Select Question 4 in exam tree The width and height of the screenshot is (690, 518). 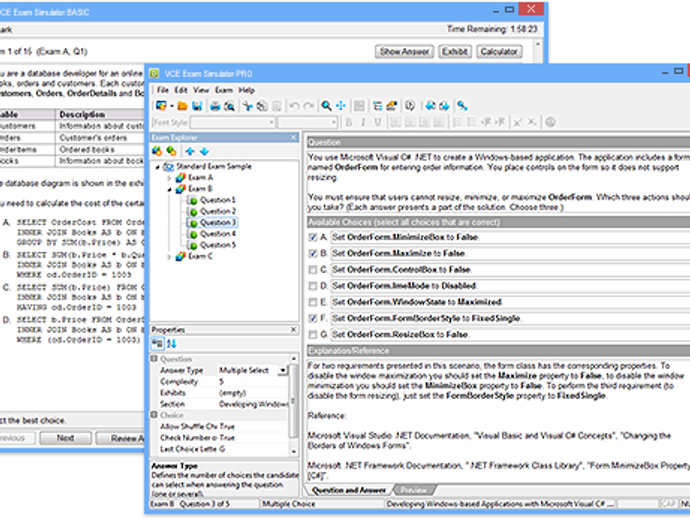point(217,234)
